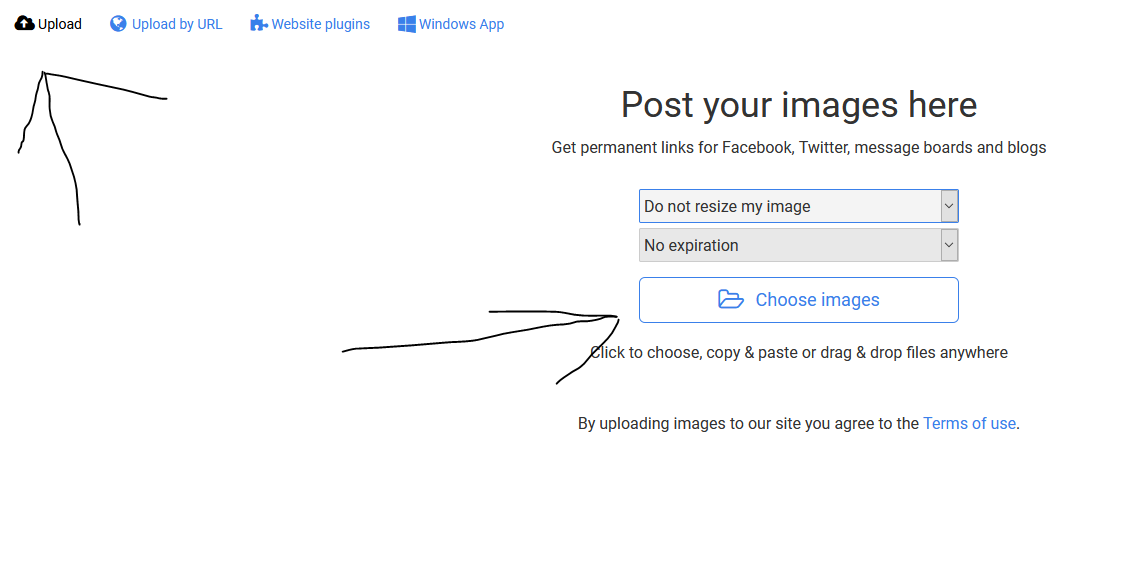
Task: Click the Windows logo icon
Action: pyautogui.click(x=406, y=24)
